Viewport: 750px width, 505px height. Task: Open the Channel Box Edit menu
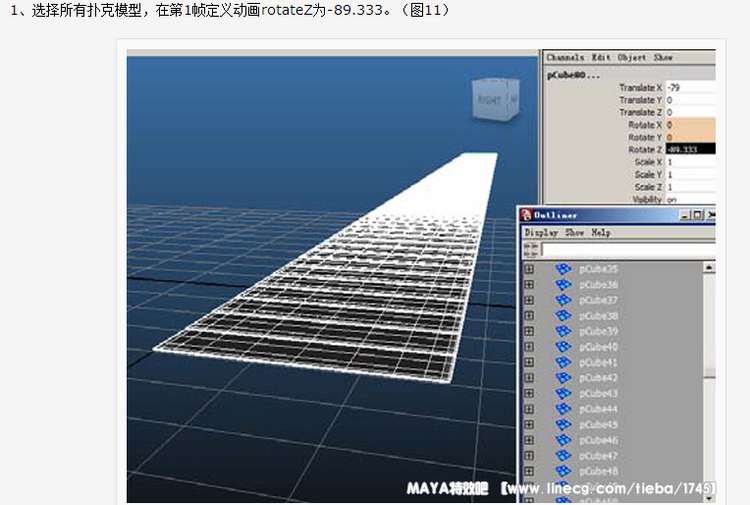coord(600,58)
